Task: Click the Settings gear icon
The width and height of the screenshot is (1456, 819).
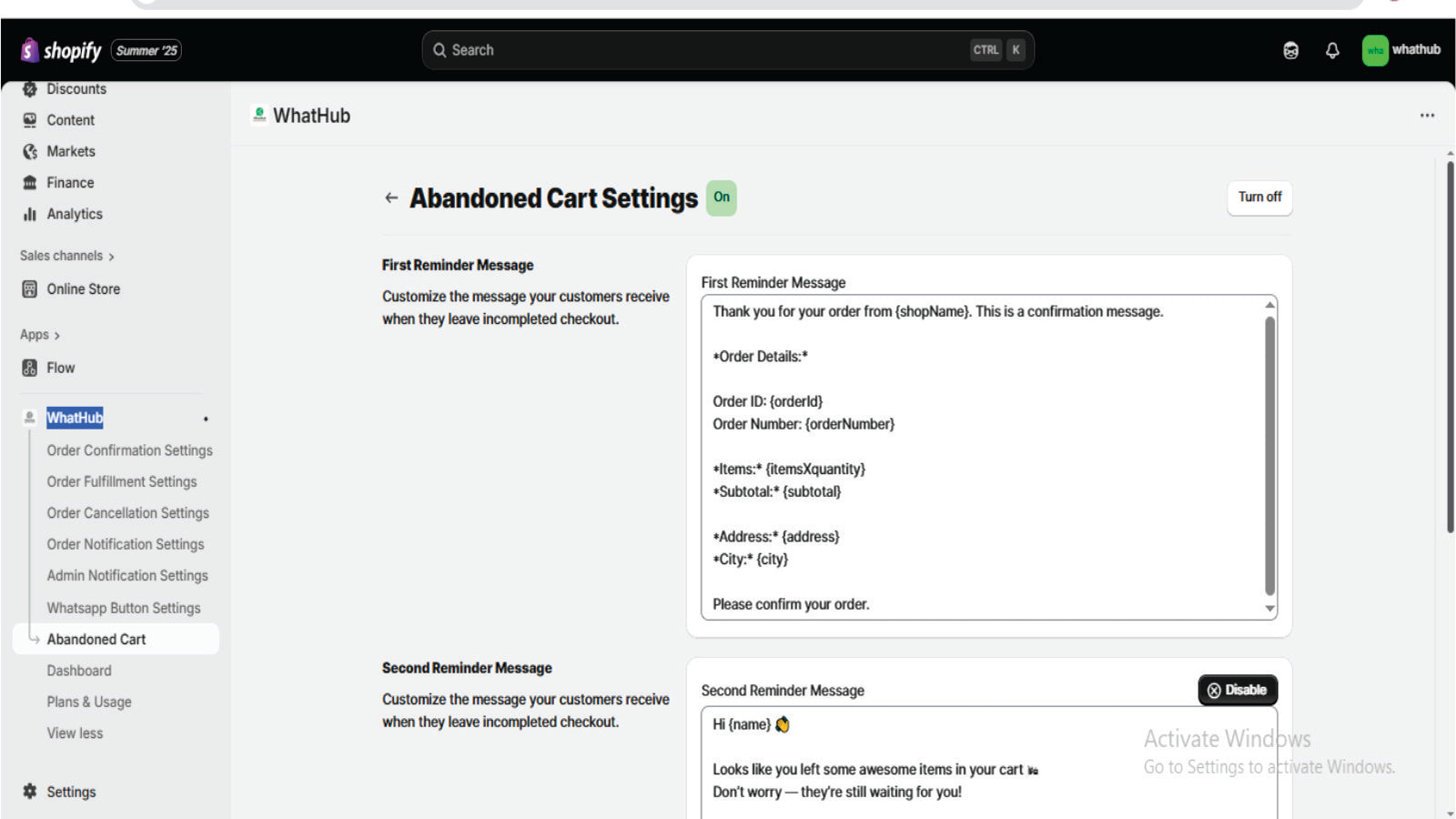Action: pyautogui.click(x=30, y=792)
